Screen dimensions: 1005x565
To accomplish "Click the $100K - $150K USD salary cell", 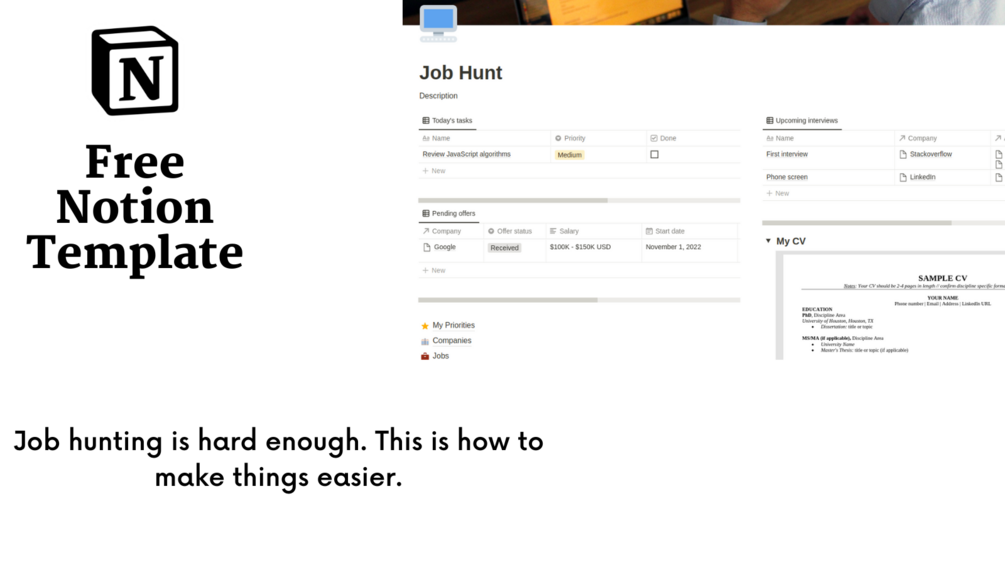I will click(x=580, y=247).
